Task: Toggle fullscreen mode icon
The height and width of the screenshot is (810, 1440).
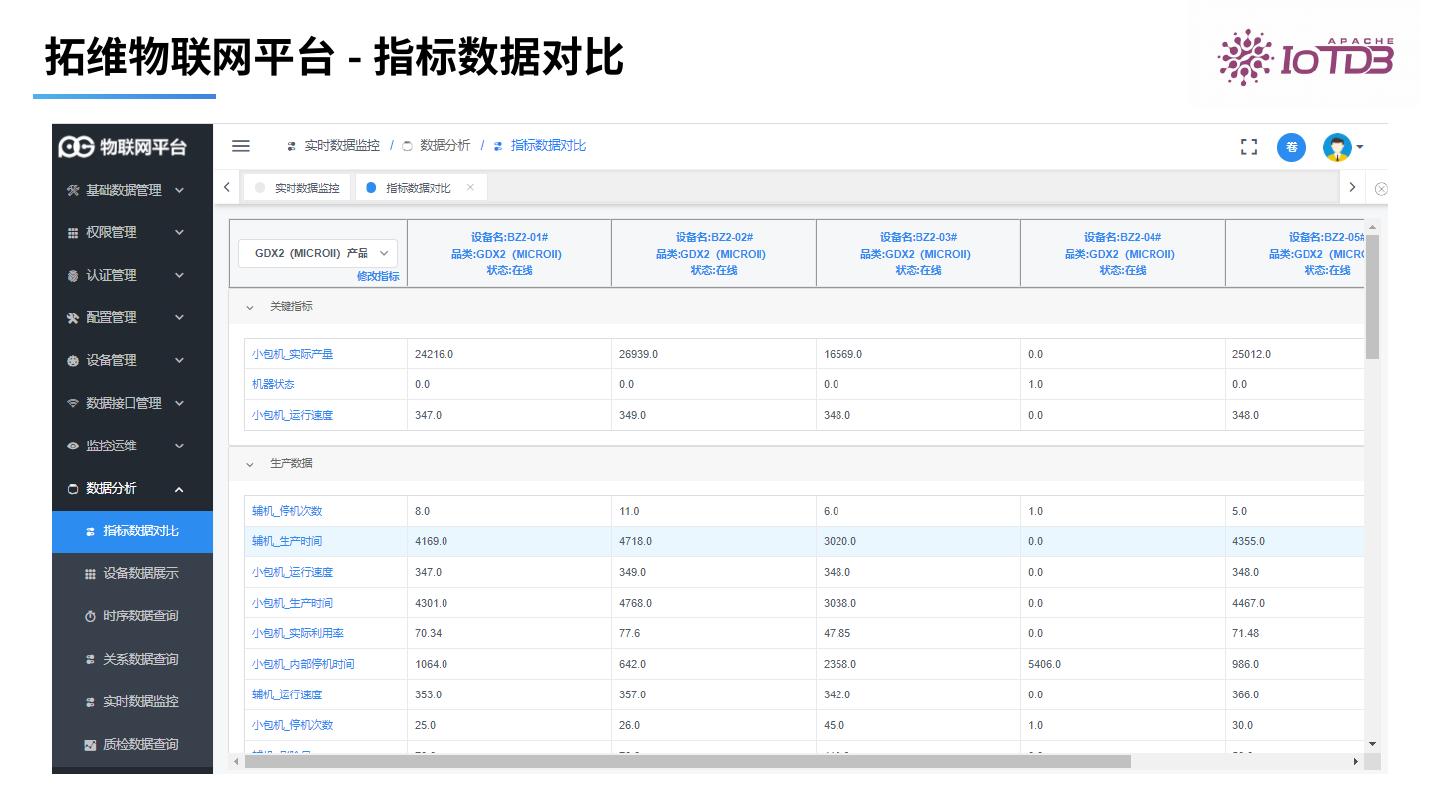Action: tap(1248, 147)
